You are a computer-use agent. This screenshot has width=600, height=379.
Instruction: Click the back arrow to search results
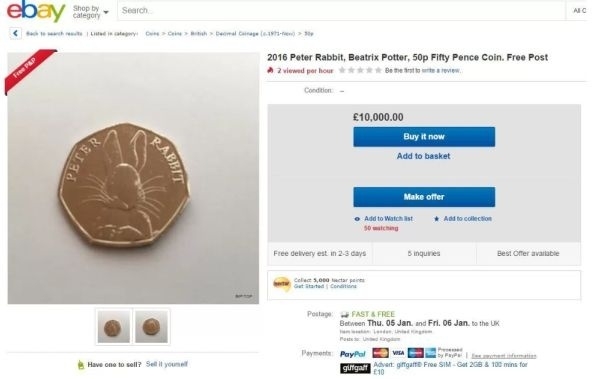coord(15,34)
